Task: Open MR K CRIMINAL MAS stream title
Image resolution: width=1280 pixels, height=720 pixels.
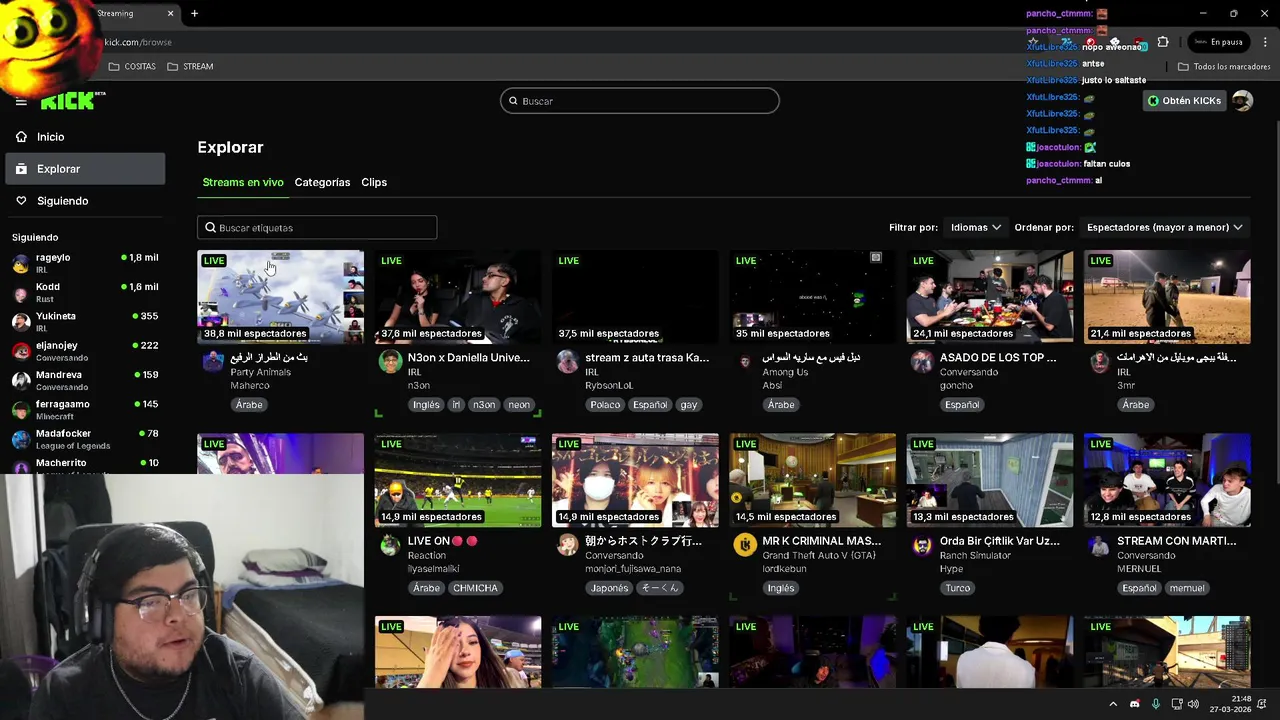Action: [x=822, y=541]
